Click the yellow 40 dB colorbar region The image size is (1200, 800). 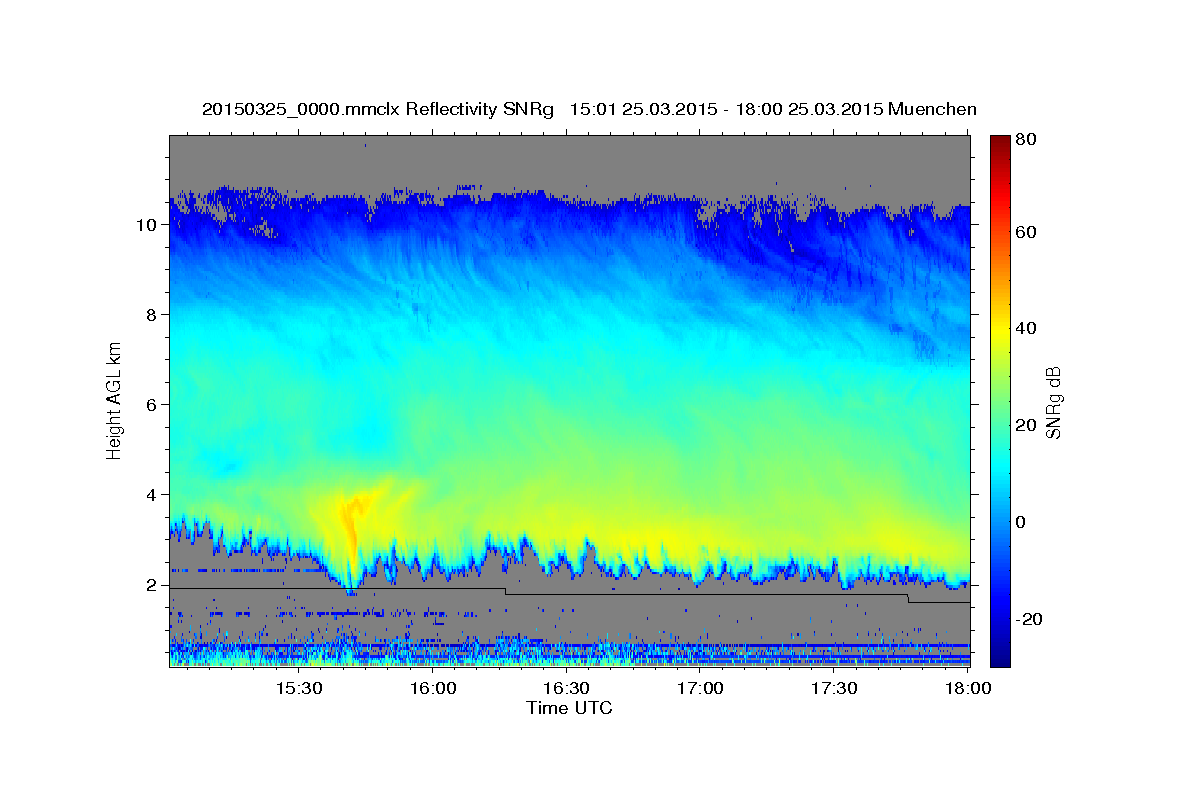[1000, 328]
